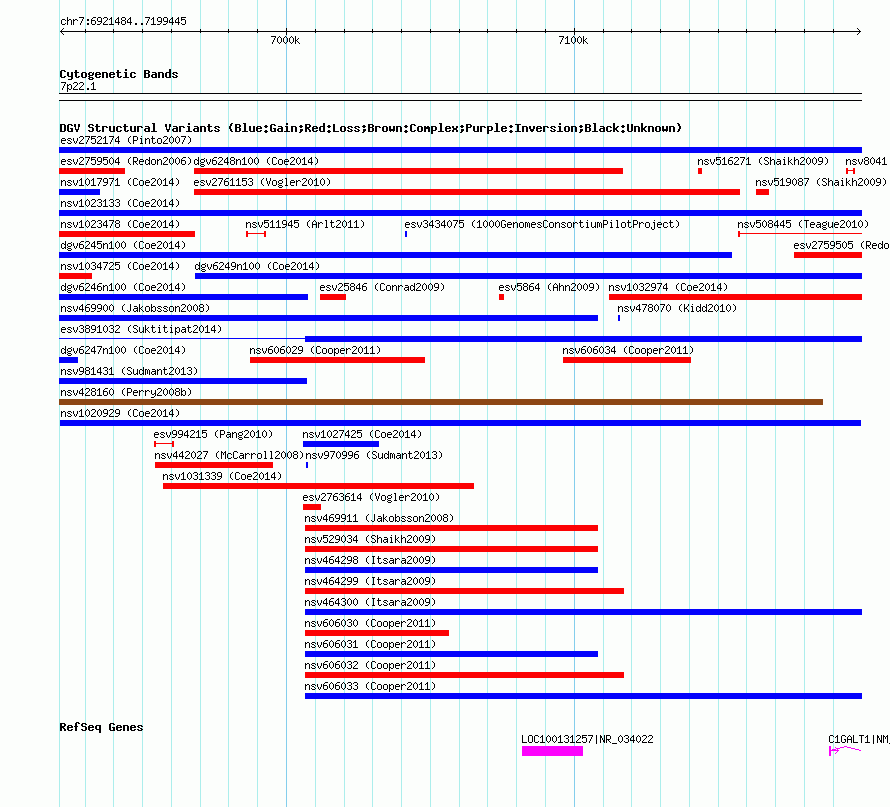Image resolution: width=890 pixels, height=807 pixels.
Task: Select nsv428160 (Perry2008b) label
Action: (x=126, y=392)
